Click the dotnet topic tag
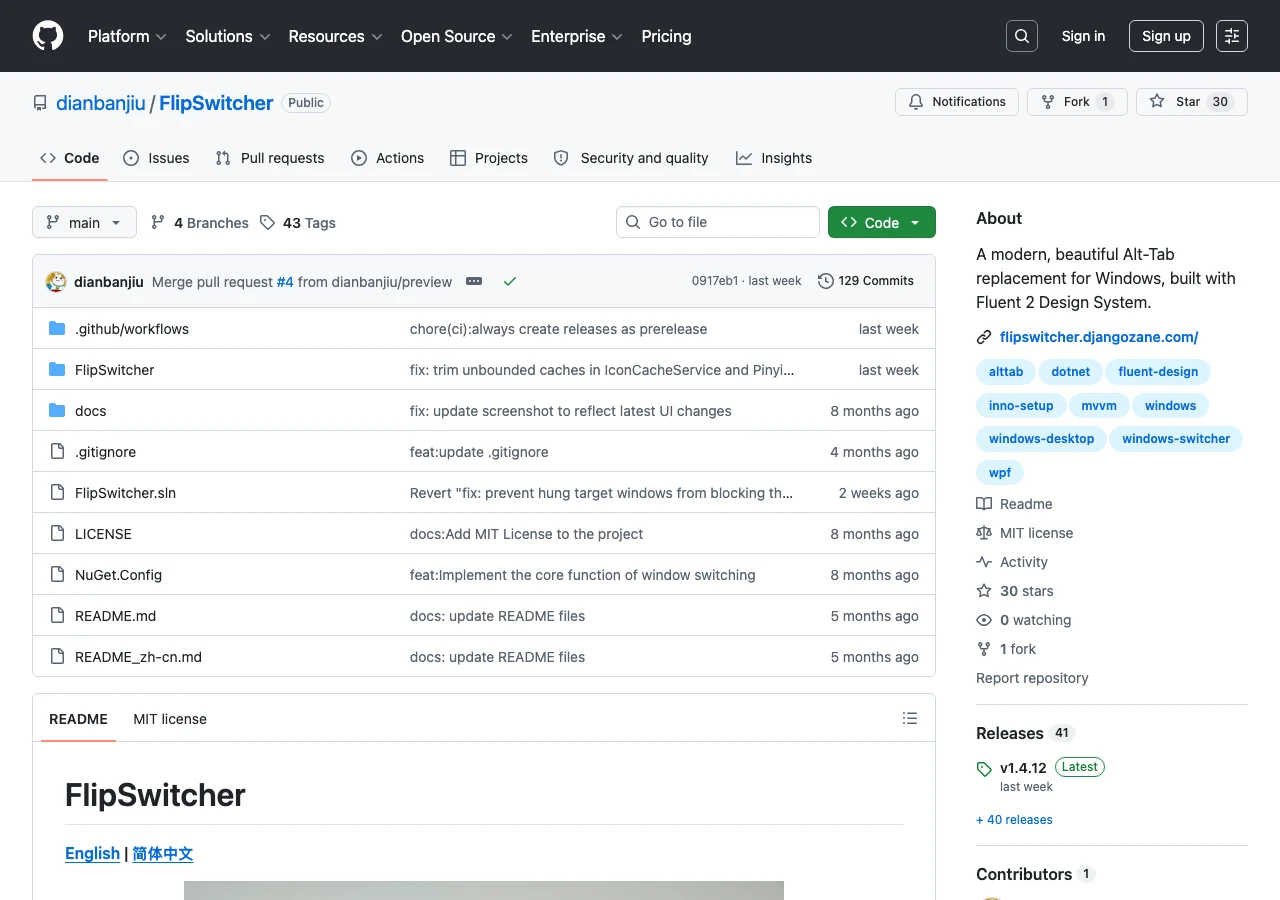 coord(1071,372)
